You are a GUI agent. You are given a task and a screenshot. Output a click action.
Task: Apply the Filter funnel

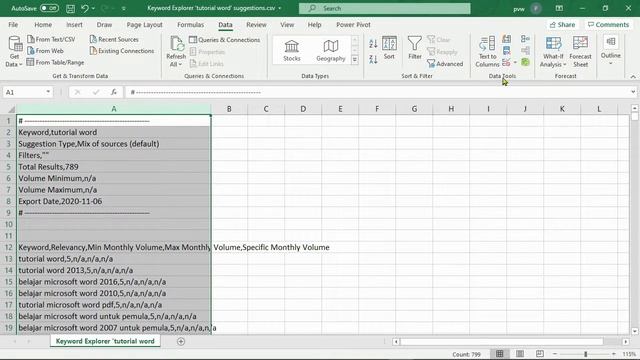(415, 48)
